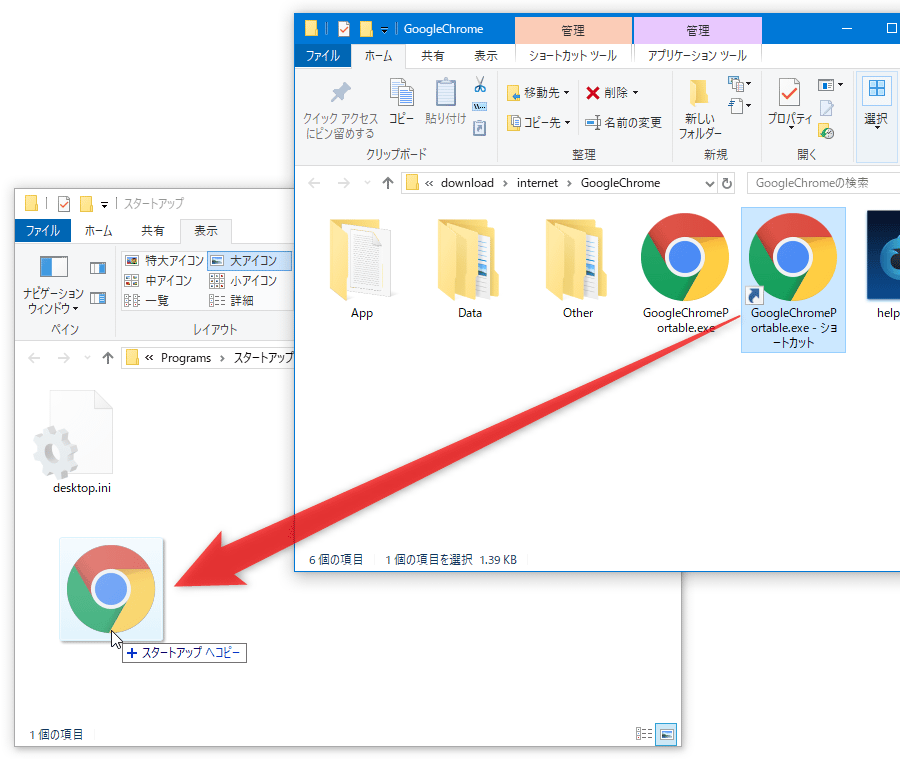Select the Data folder
The width and height of the screenshot is (900, 759).
(x=470, y=269)
